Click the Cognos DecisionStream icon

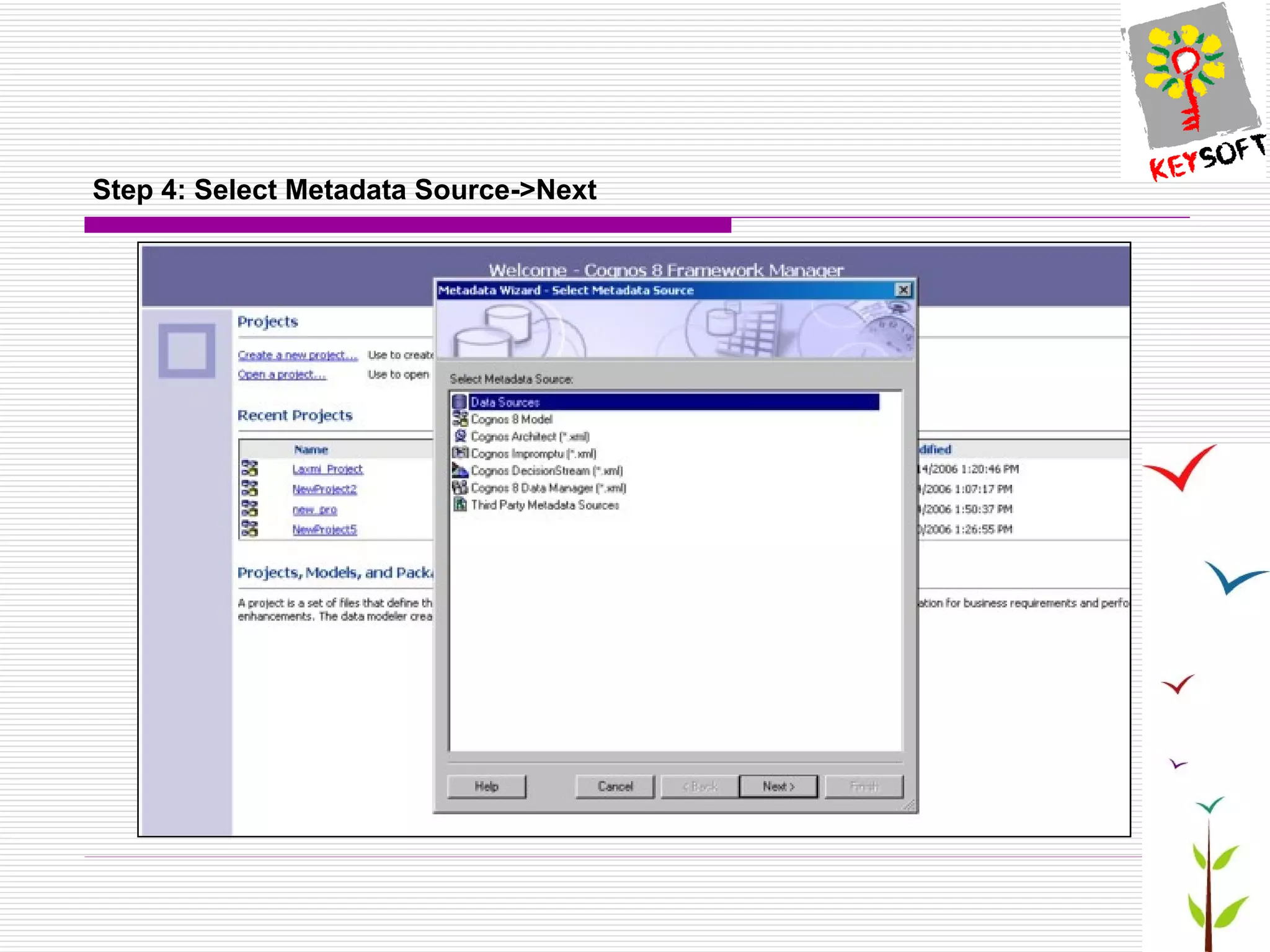[460, 470]
